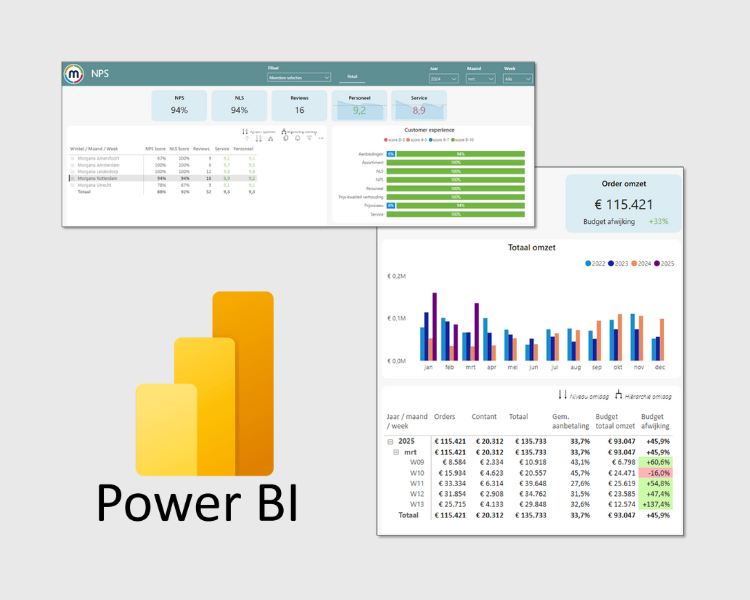This screenshot has width=750, height=600.
Task: Click the copy visual icon above NPS matrix
Action: click(x=286, y=138)
